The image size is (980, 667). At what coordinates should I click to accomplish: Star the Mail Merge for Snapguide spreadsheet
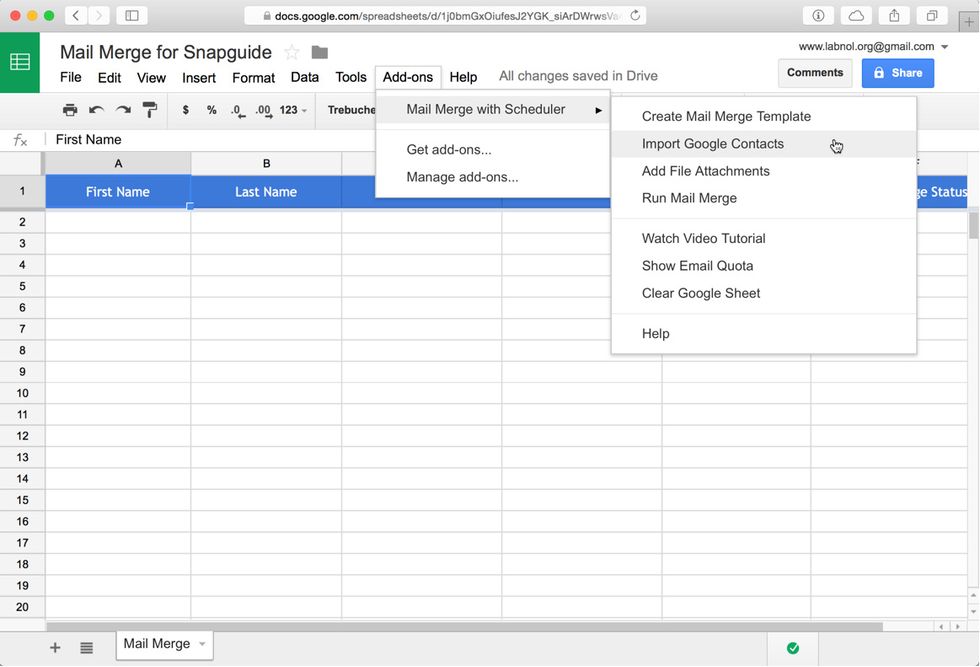292,51
